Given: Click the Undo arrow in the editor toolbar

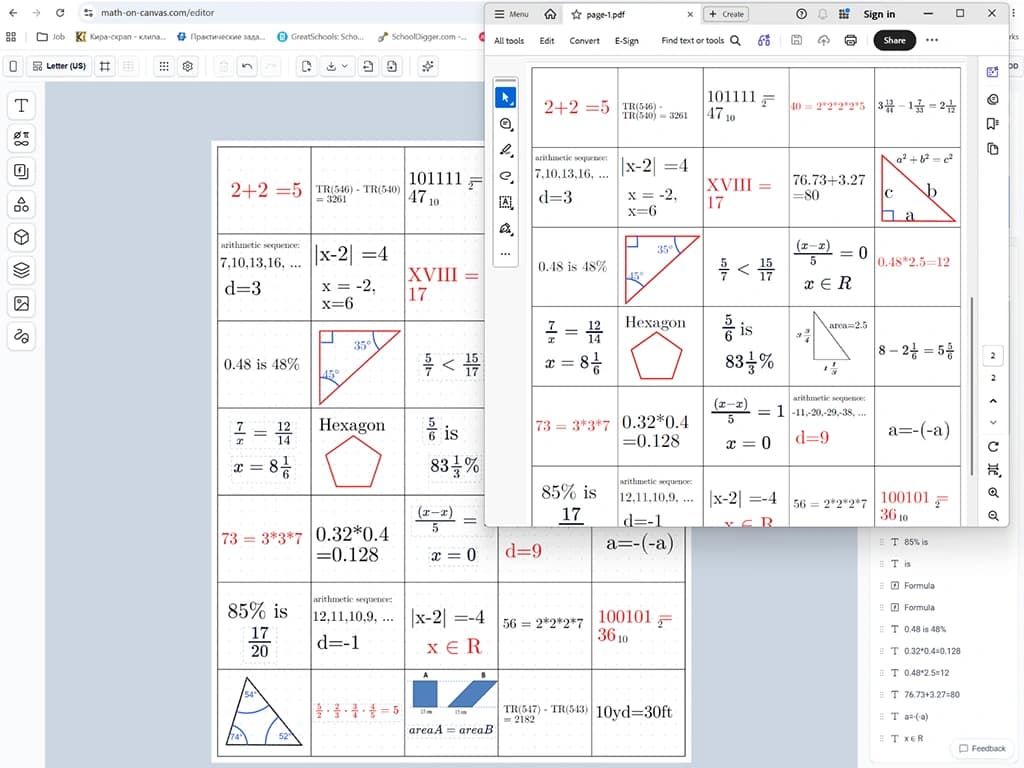Looking at the screenshot, I should pyautogui.click(x=247, y=66).
